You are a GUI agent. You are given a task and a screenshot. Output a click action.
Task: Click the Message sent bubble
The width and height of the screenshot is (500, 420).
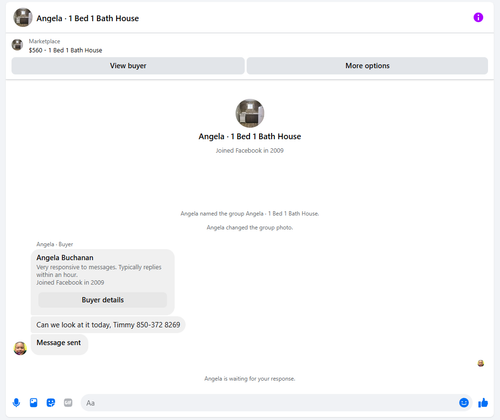(x=59, y=344)
